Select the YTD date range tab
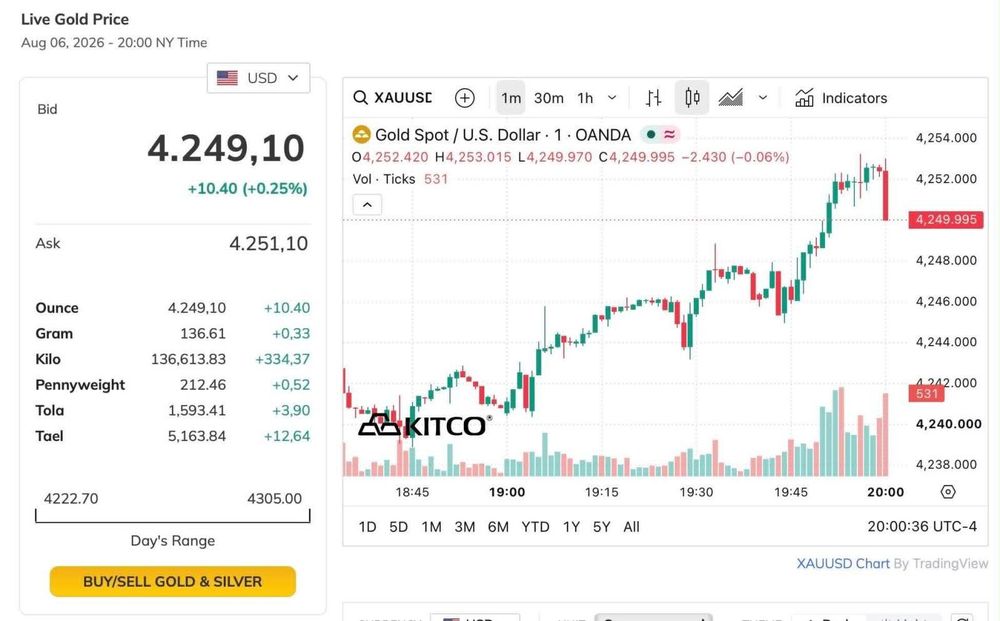 (535, 527)
